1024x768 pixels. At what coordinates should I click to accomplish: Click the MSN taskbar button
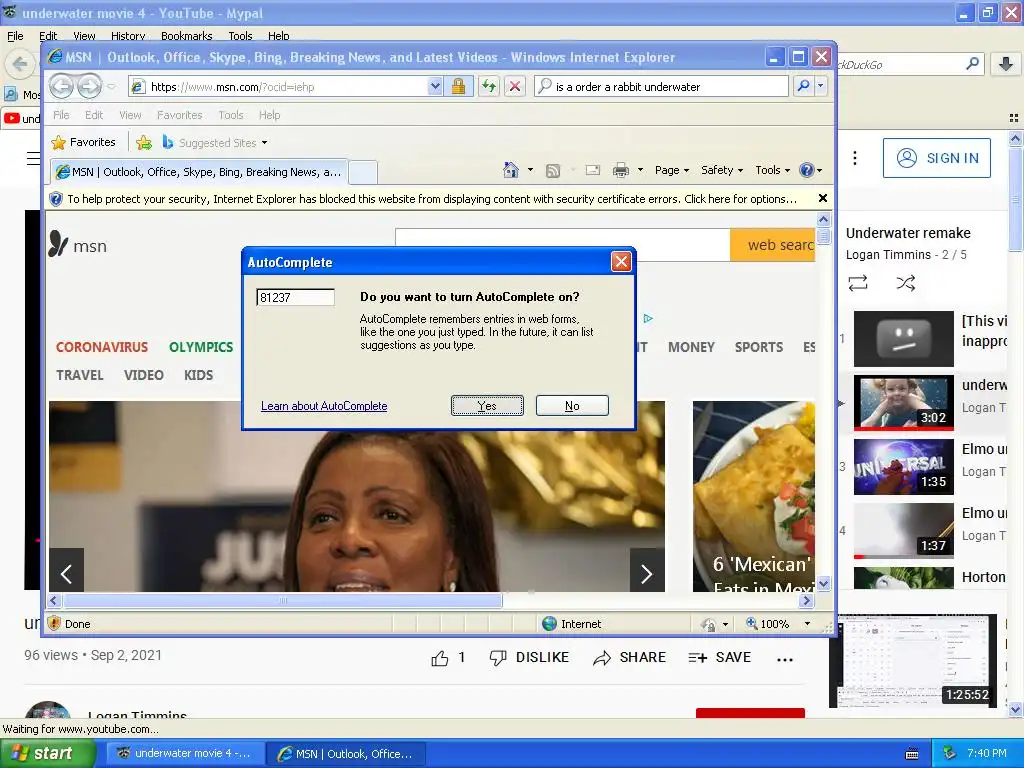(x=347, y=753)
